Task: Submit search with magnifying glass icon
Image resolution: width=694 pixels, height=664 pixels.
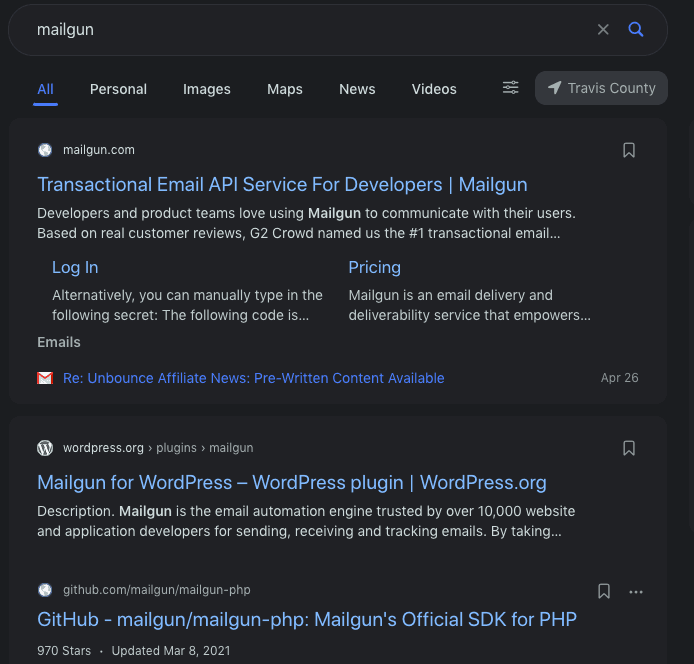Action: [636, 30]
